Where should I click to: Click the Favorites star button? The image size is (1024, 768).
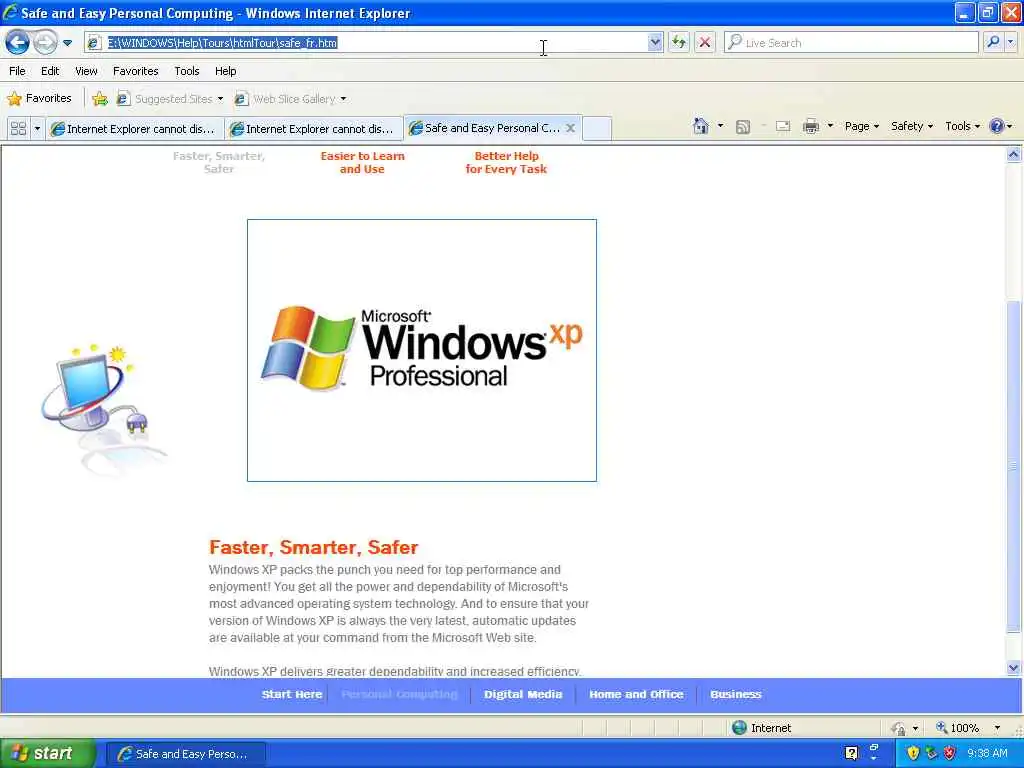coord(39,99)
